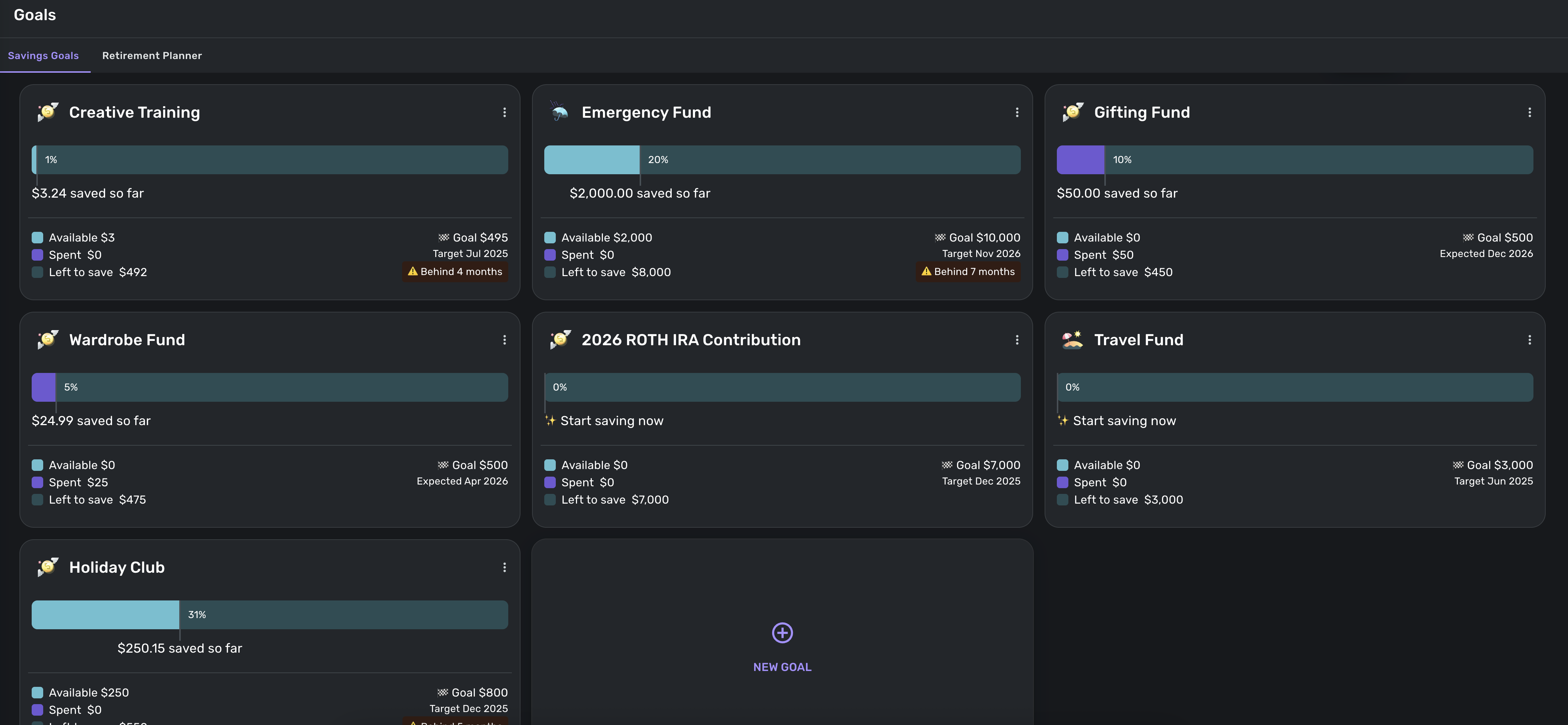Screen dimensions: 1568x725
Task: Click the NEW GOAL button label
Action: point(782,667)
